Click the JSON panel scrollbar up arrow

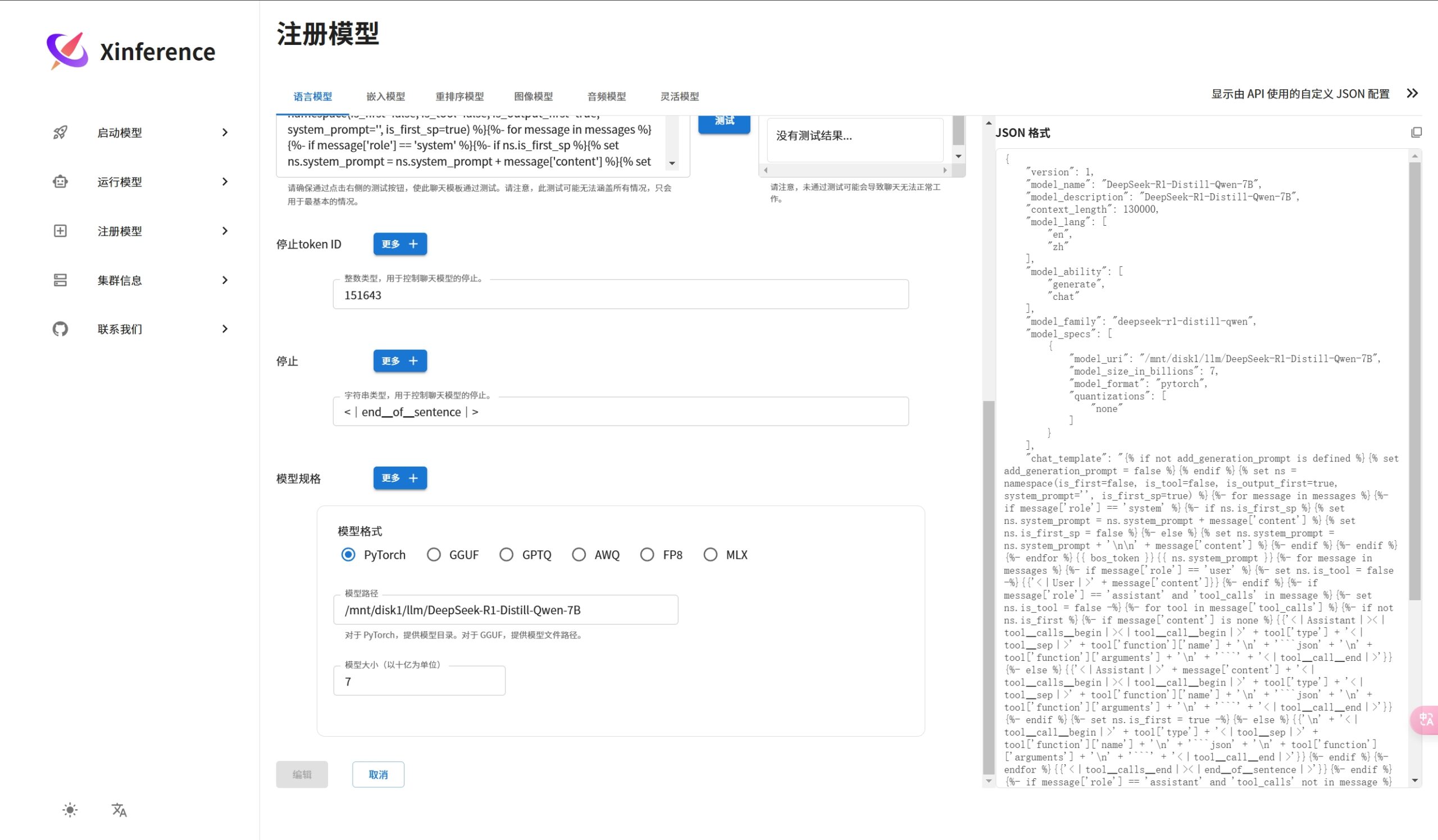1414,156
